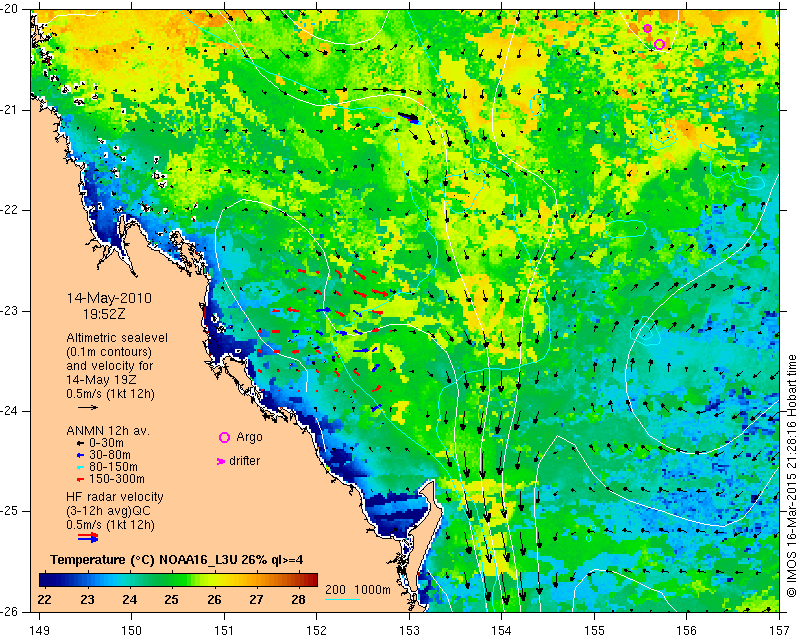Click the red 150-300m arrow legend marker
Screen dimensions: 800x640
click(80, 480)
